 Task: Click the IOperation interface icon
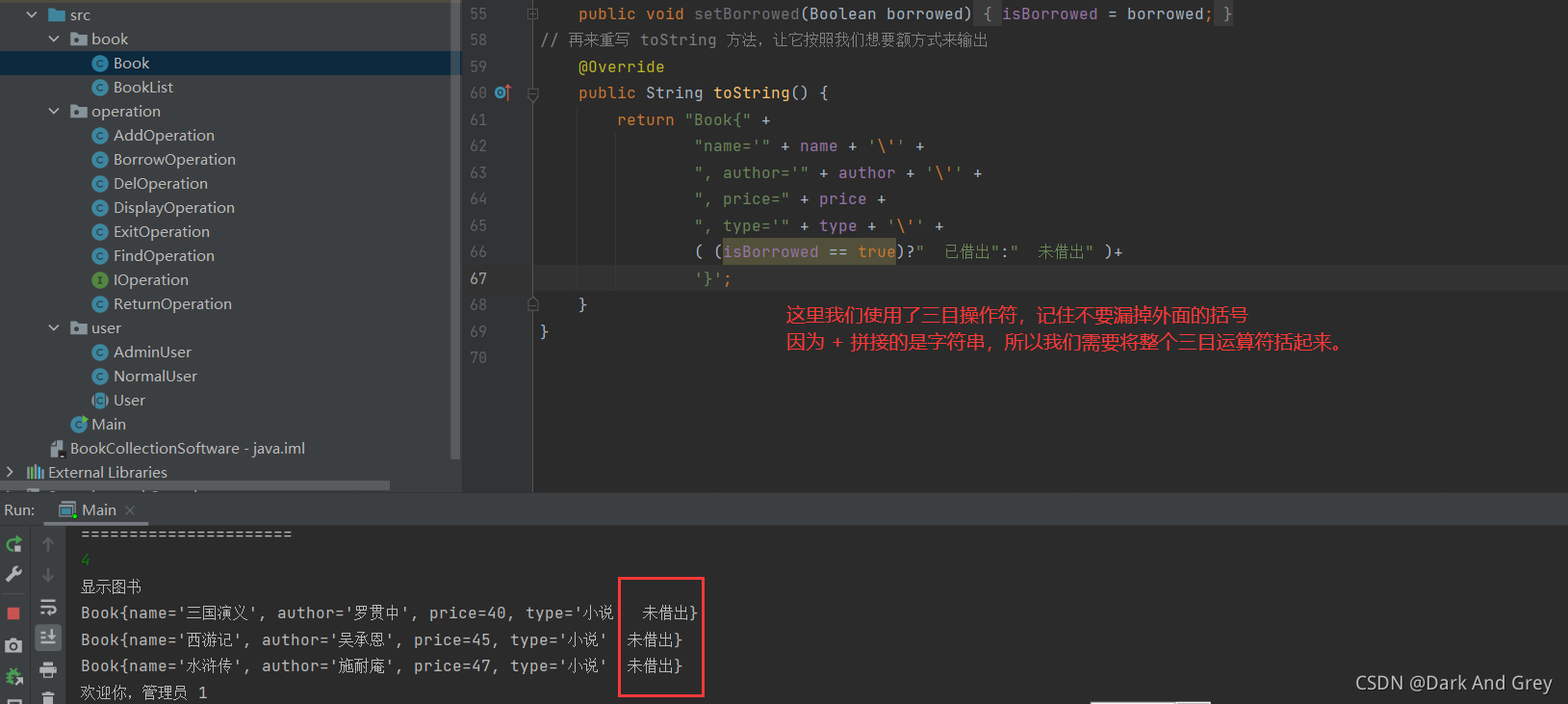(99, 280)
